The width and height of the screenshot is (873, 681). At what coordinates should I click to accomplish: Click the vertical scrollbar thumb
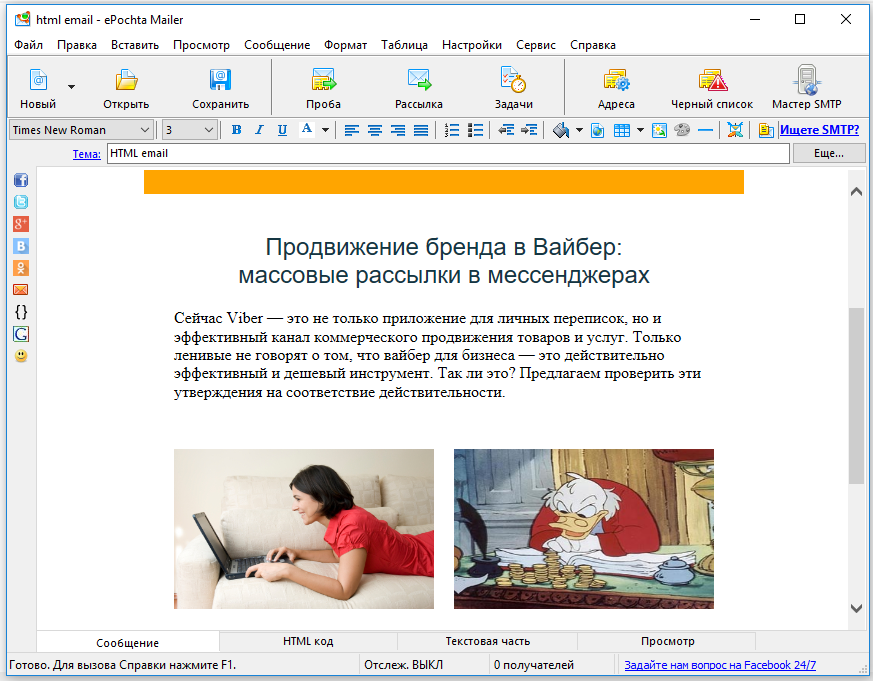[856, 395]
